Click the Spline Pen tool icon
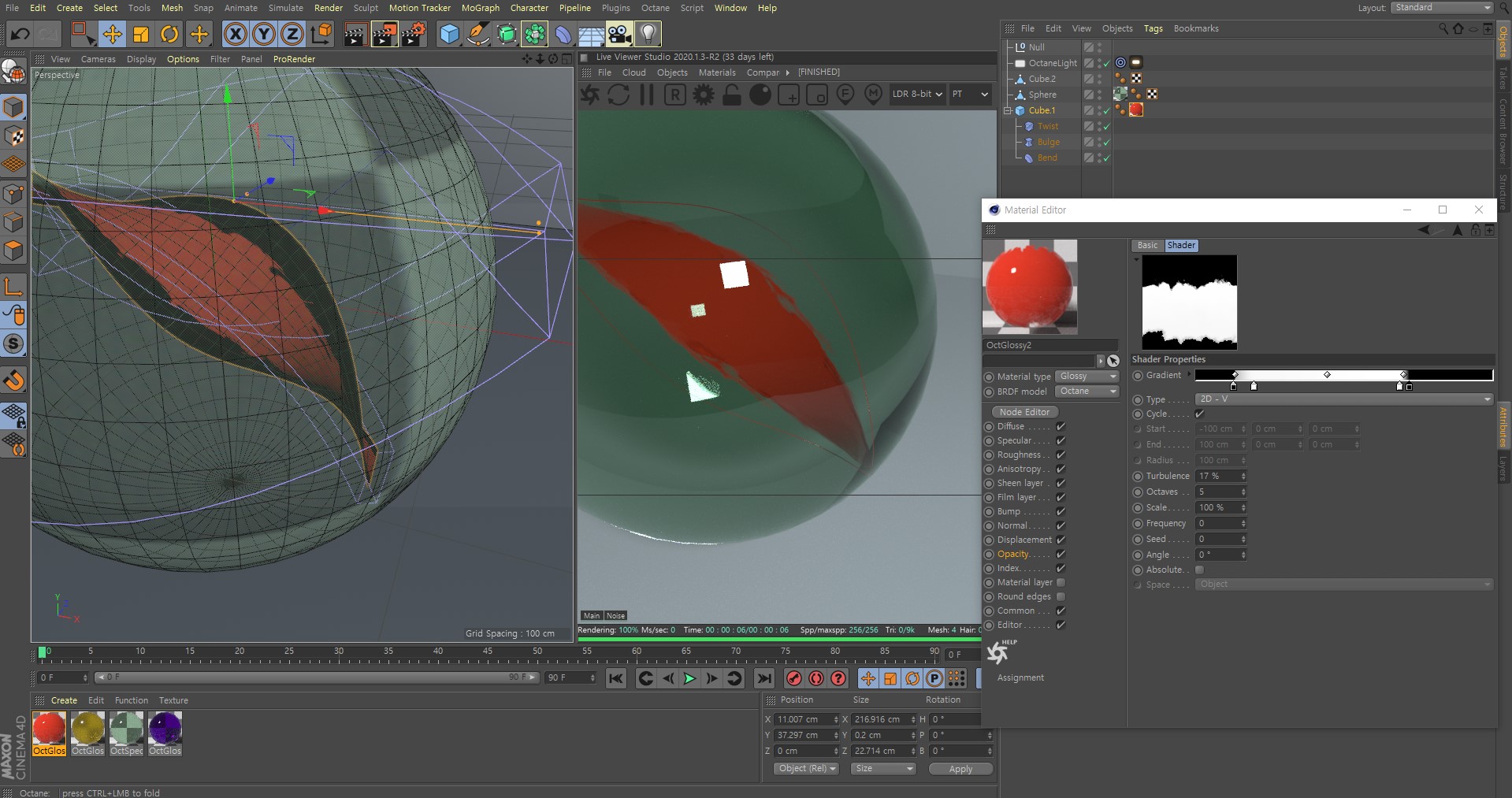 pyautogui.click(x=477, y=34)
